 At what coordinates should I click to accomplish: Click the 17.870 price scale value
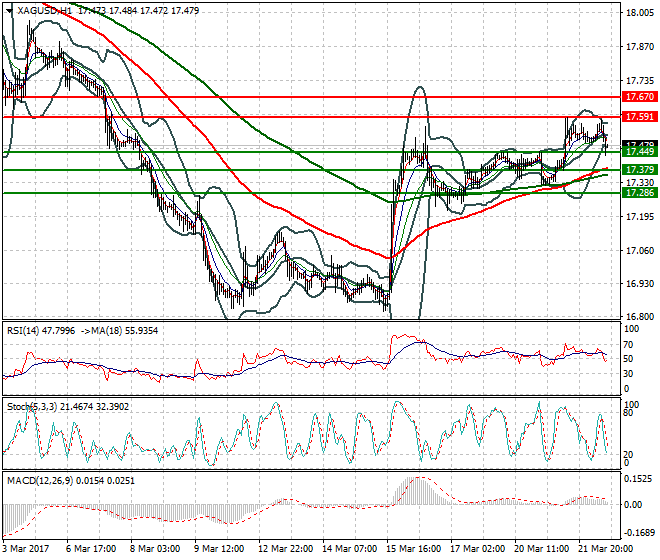(x=640, y=47)
